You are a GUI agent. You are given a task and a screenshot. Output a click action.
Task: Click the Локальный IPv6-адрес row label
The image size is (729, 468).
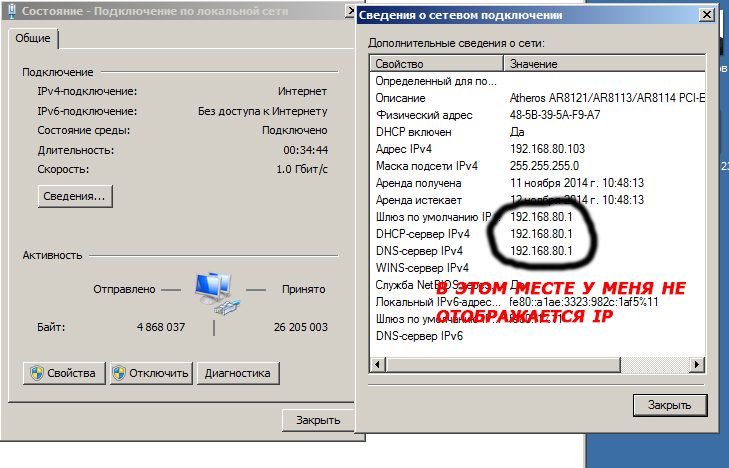pyautogui.click(x=437, y=302)
